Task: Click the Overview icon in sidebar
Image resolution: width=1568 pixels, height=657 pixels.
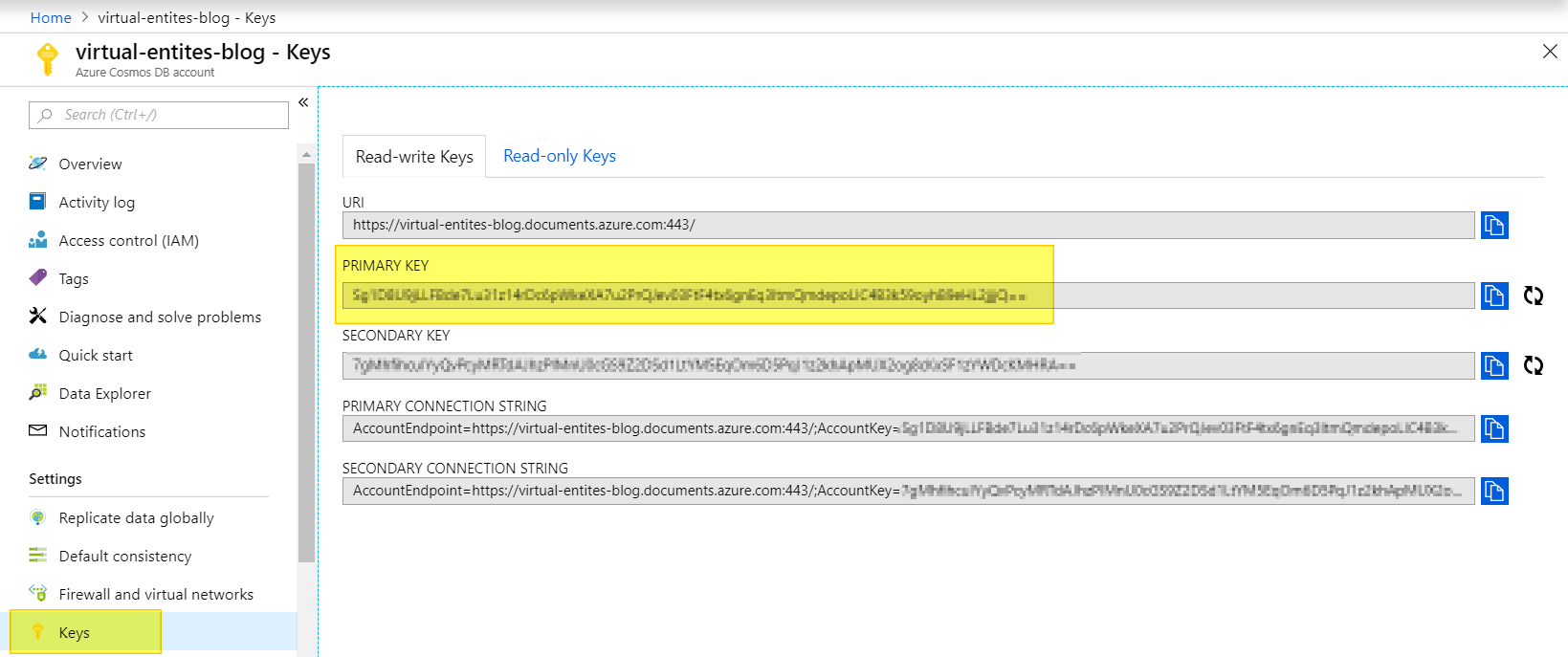Action: (x=38, y=164)
